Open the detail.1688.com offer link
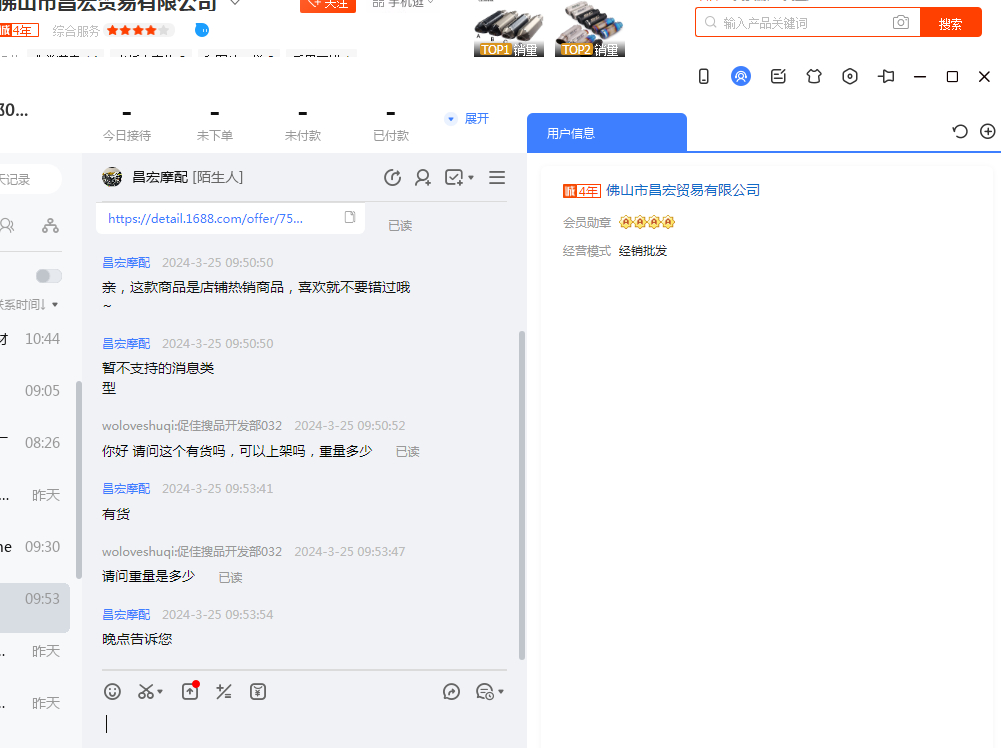Image resolution: width=1001 pixels, height=748 pixels. [206, 218]
